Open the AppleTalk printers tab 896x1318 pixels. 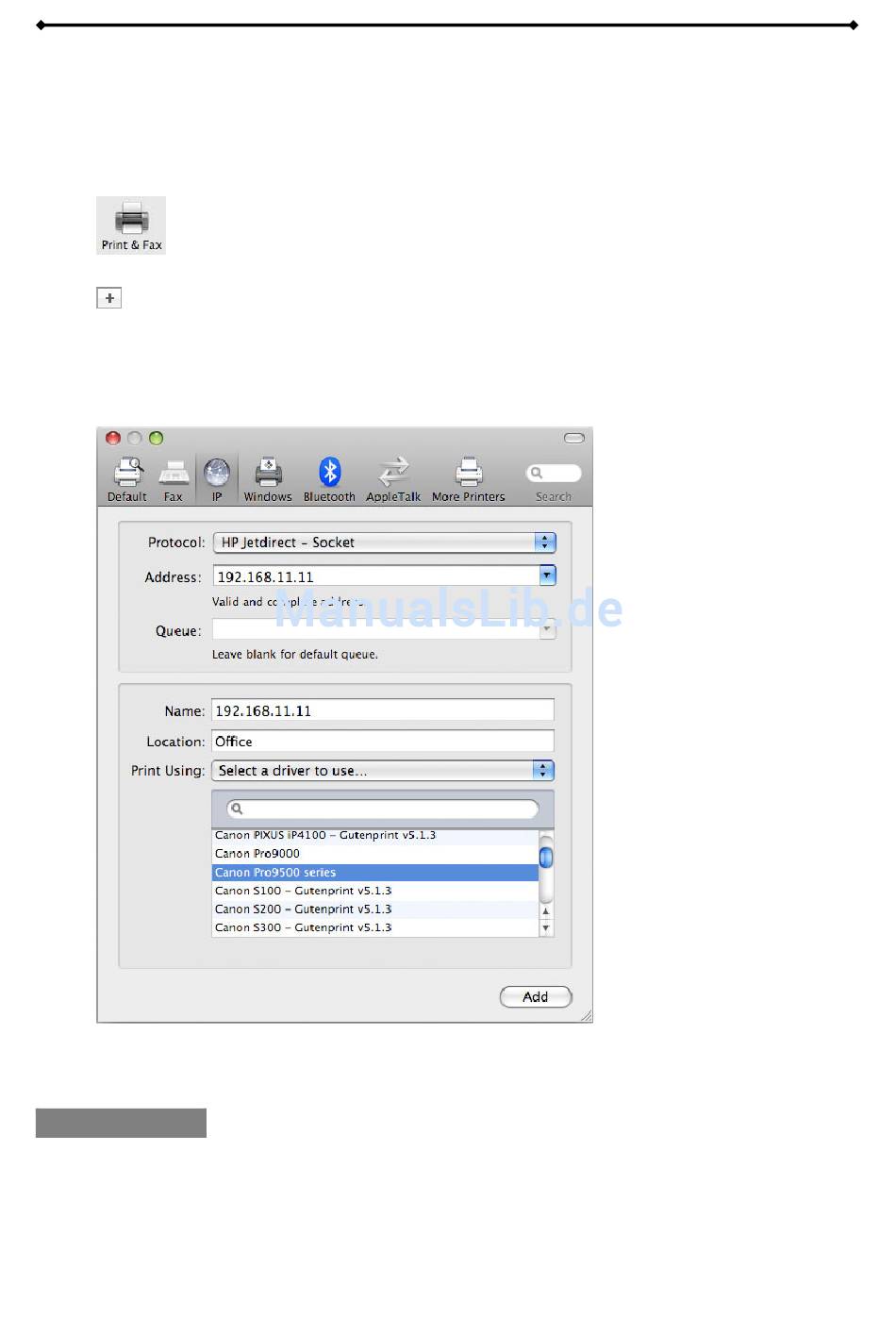pos(393,479)
